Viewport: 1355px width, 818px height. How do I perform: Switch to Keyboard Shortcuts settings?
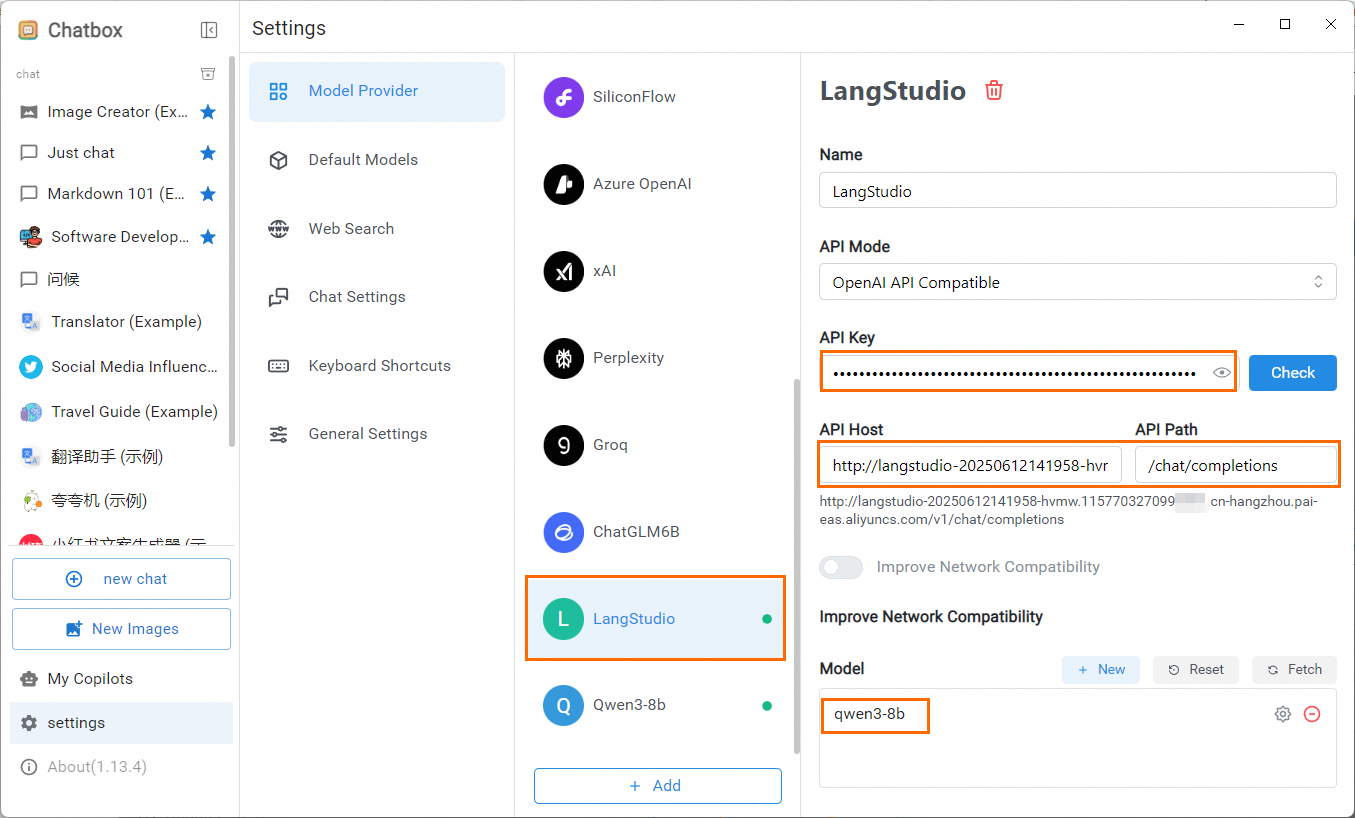pos(378,365)
